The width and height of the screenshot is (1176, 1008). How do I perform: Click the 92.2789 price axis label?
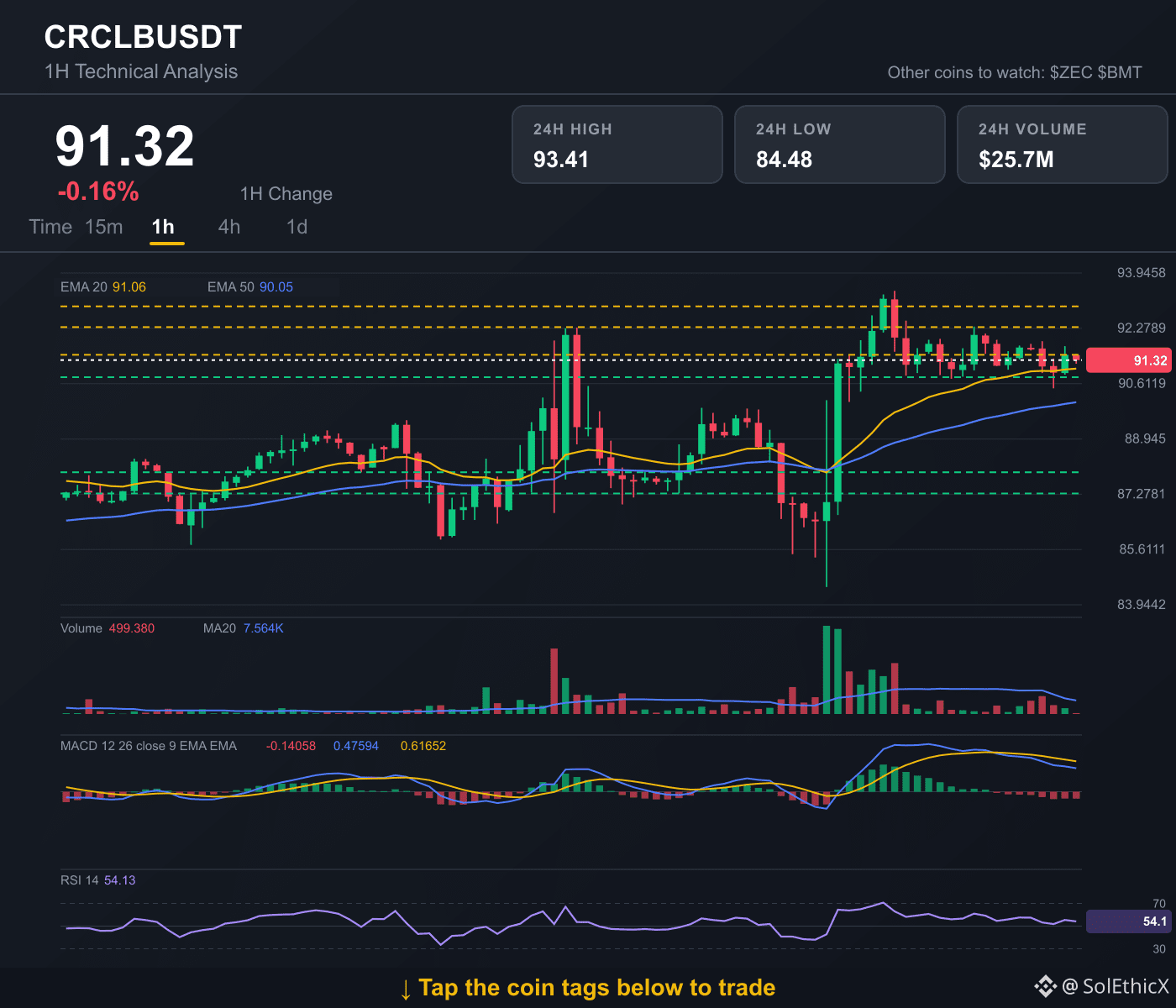pos(1142,328)
